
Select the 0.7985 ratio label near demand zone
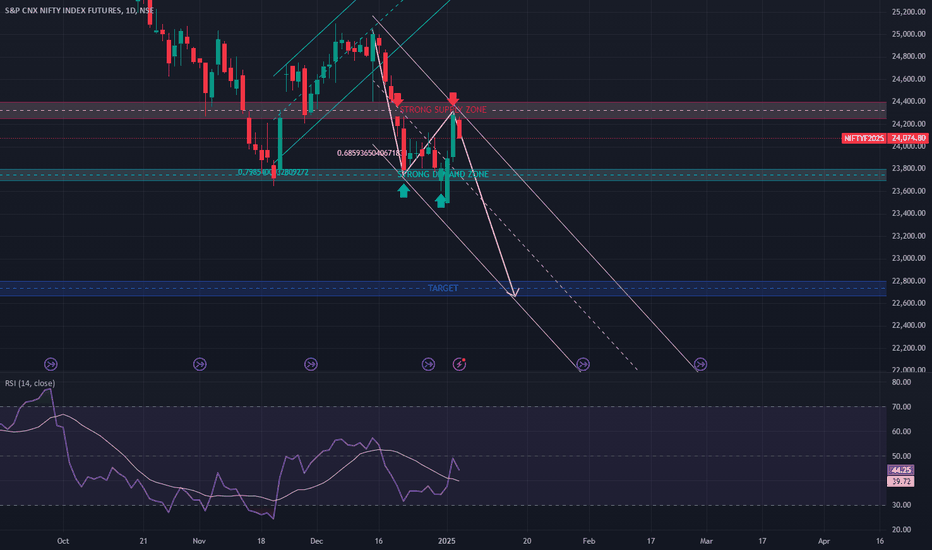pyautogui.click(x=273, y=172)
